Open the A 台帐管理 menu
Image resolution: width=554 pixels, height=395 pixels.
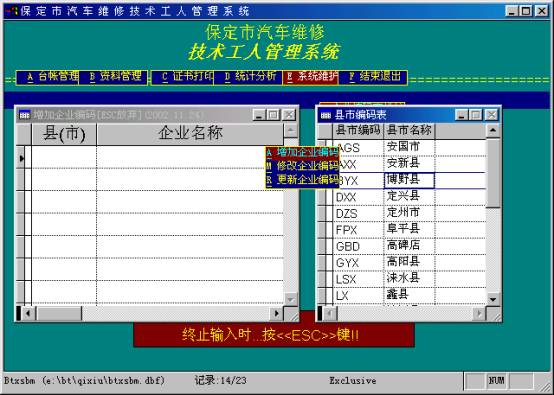(48, 77)
